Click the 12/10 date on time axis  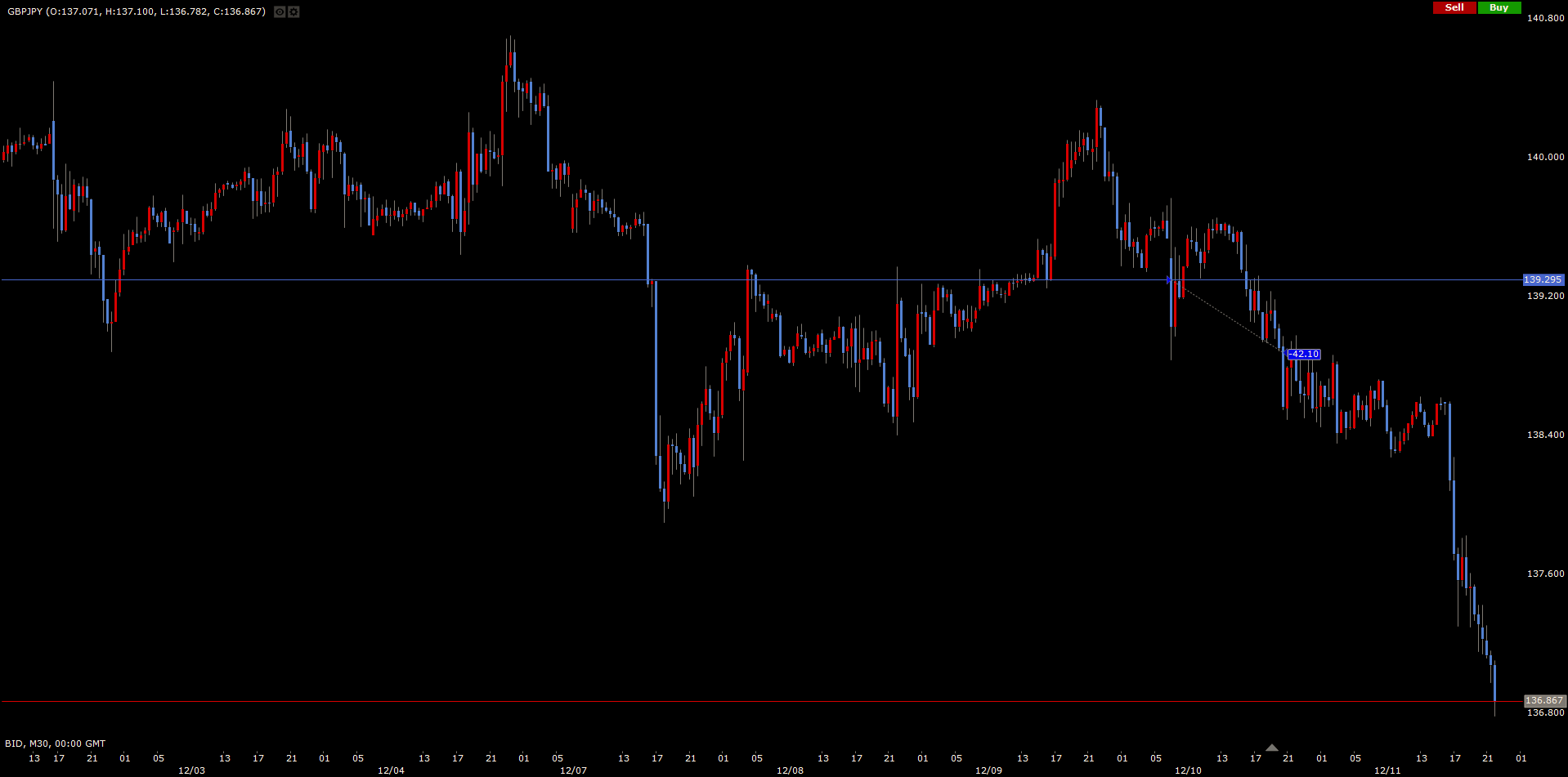click(1188, 770)
